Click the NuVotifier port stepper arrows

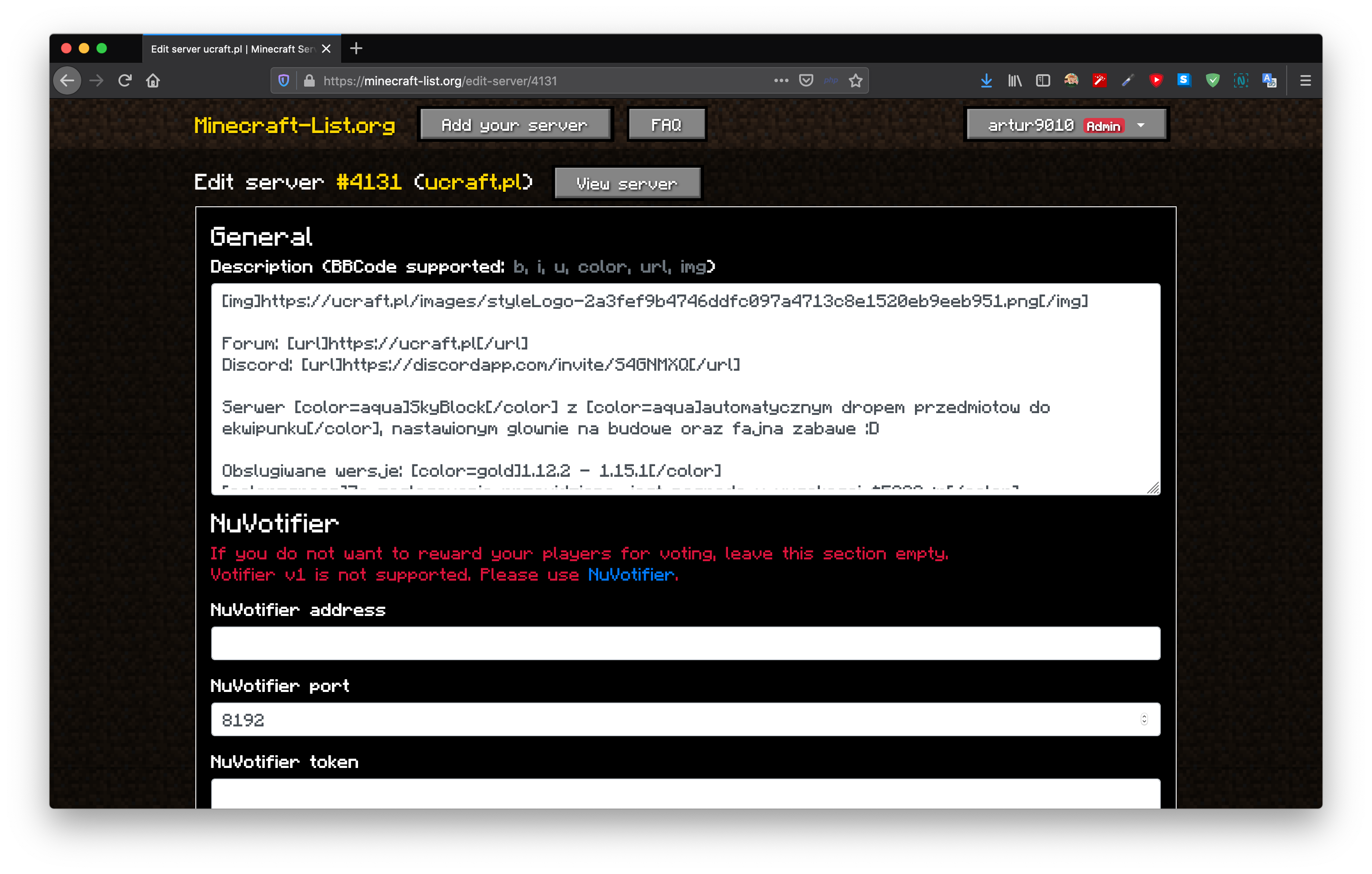point(1143,720)
